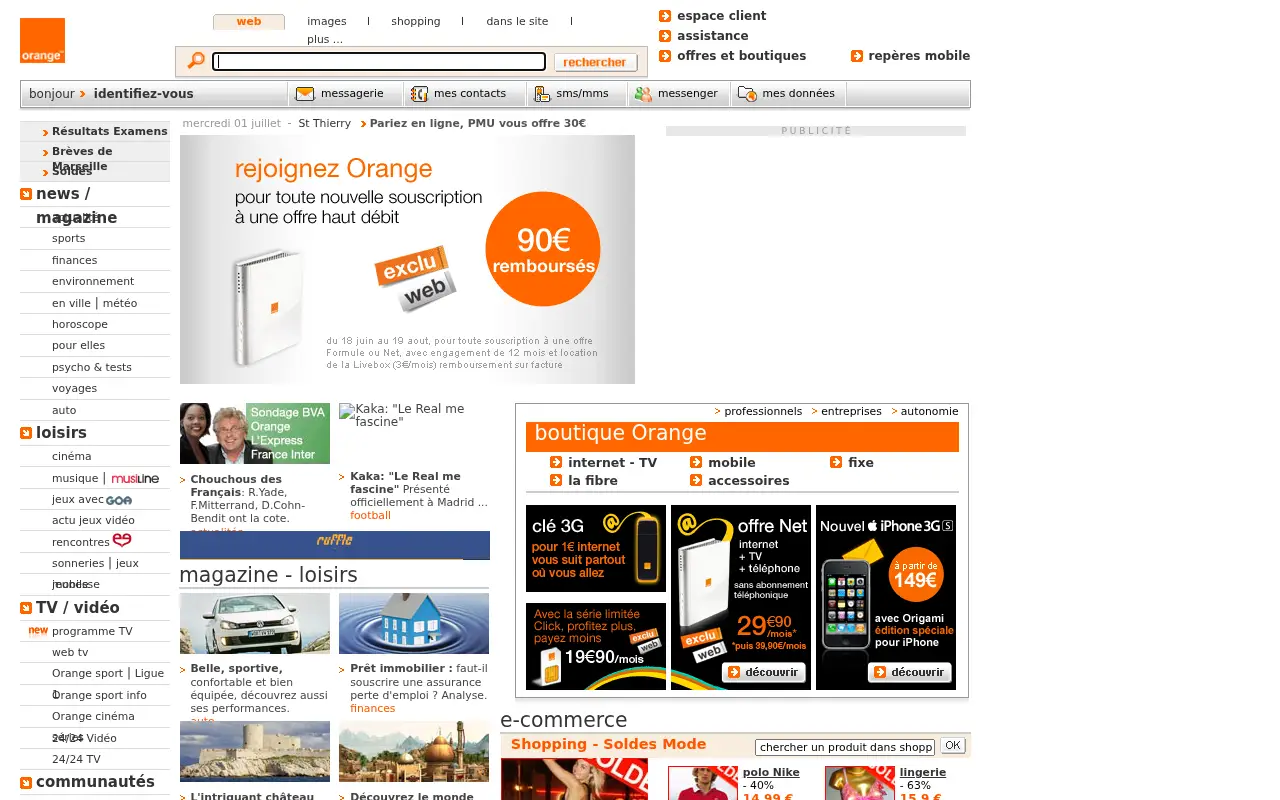
Task: Click découvrir button on offre Net ad
Action: [x=765, y=672]
